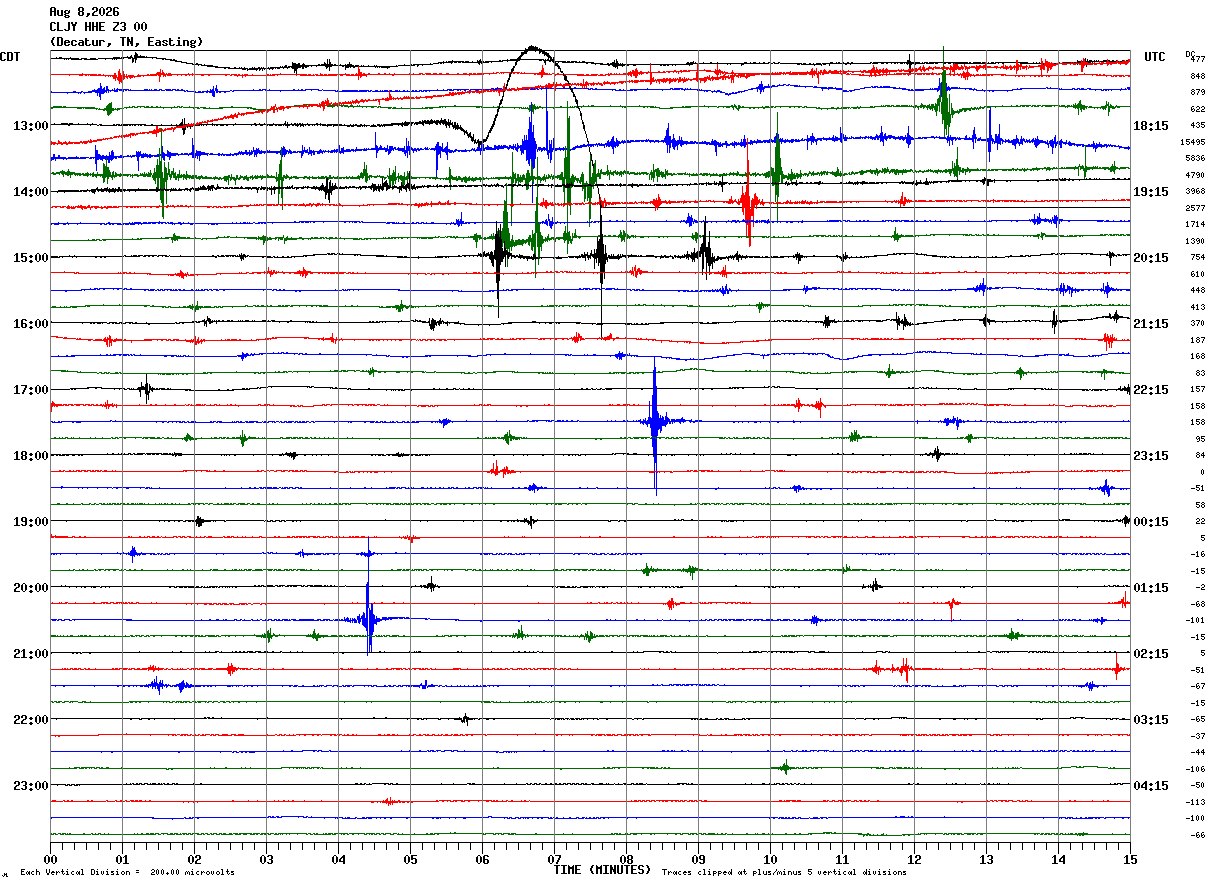Click the 18:15 UTC time marker
Screen dimensions: 1210x886
point(1151,126)
